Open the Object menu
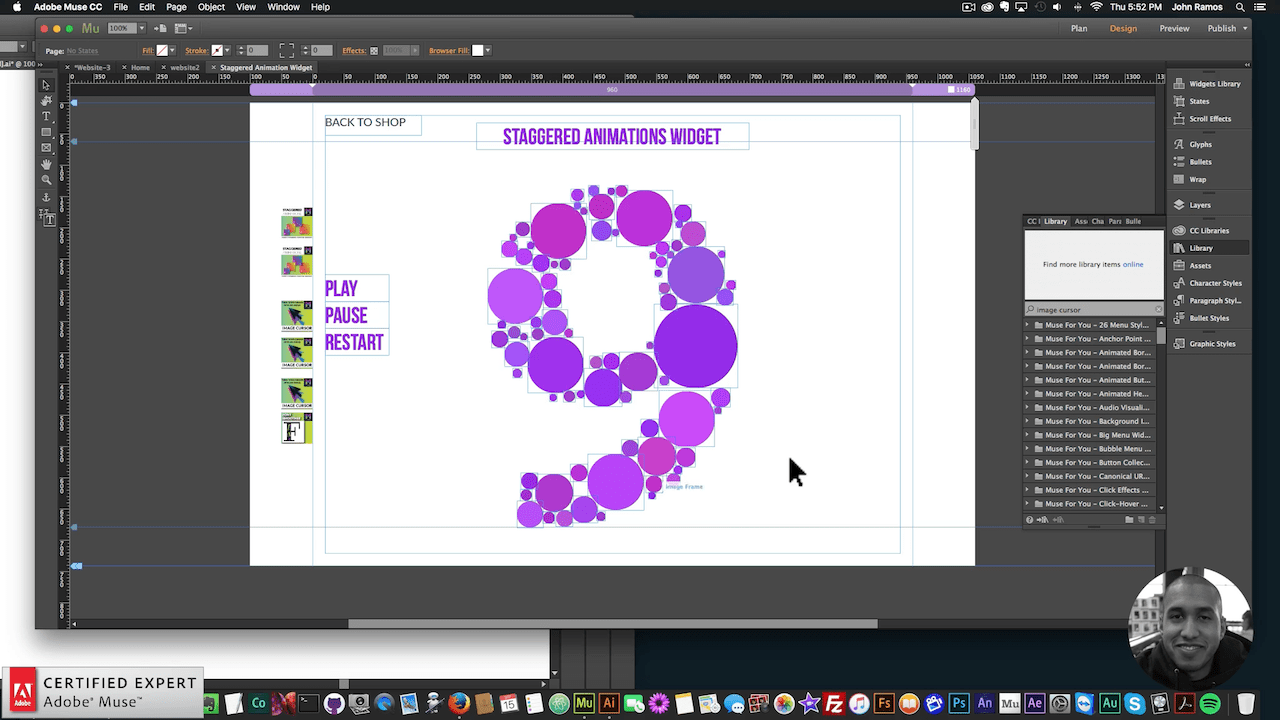The width and height of the screenshot is (1280, 720). point(211,7)
